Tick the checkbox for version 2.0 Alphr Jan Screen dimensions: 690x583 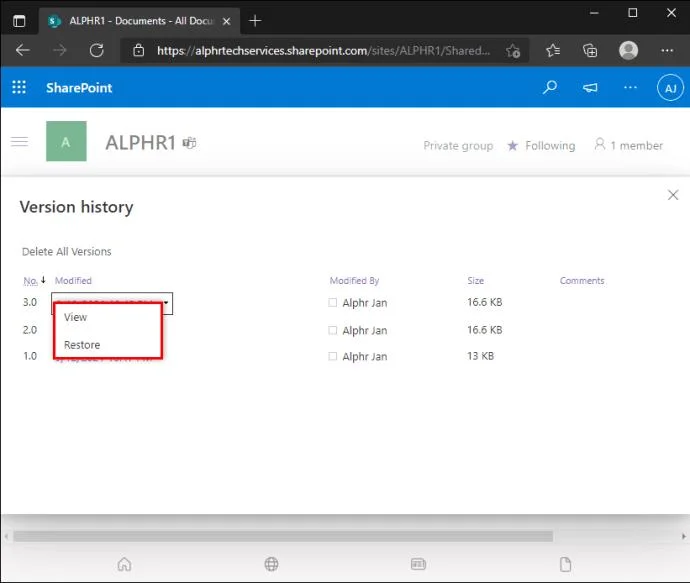point(333,330)
